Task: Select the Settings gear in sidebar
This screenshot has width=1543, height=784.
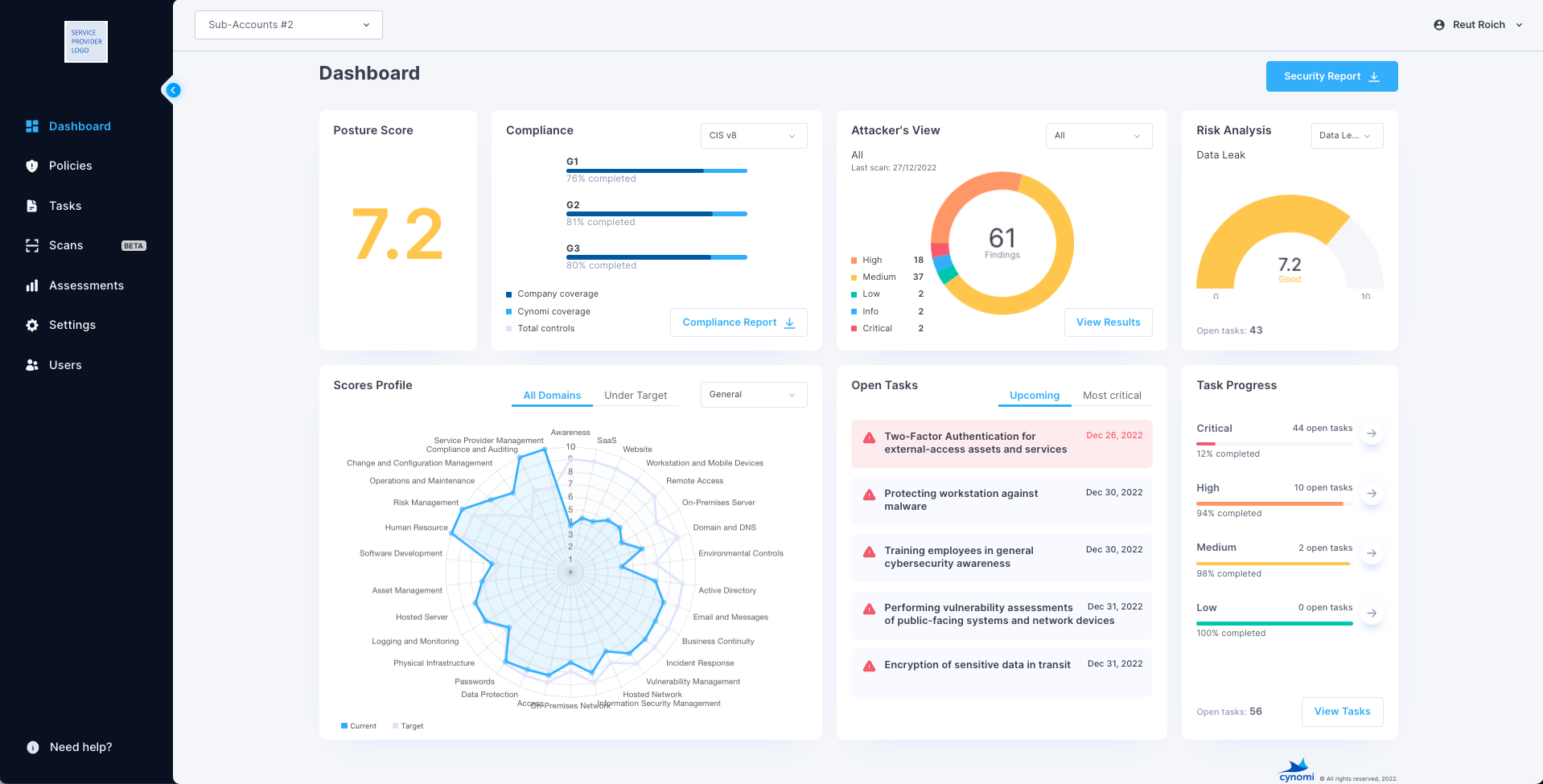Action: tap(32, 325)
